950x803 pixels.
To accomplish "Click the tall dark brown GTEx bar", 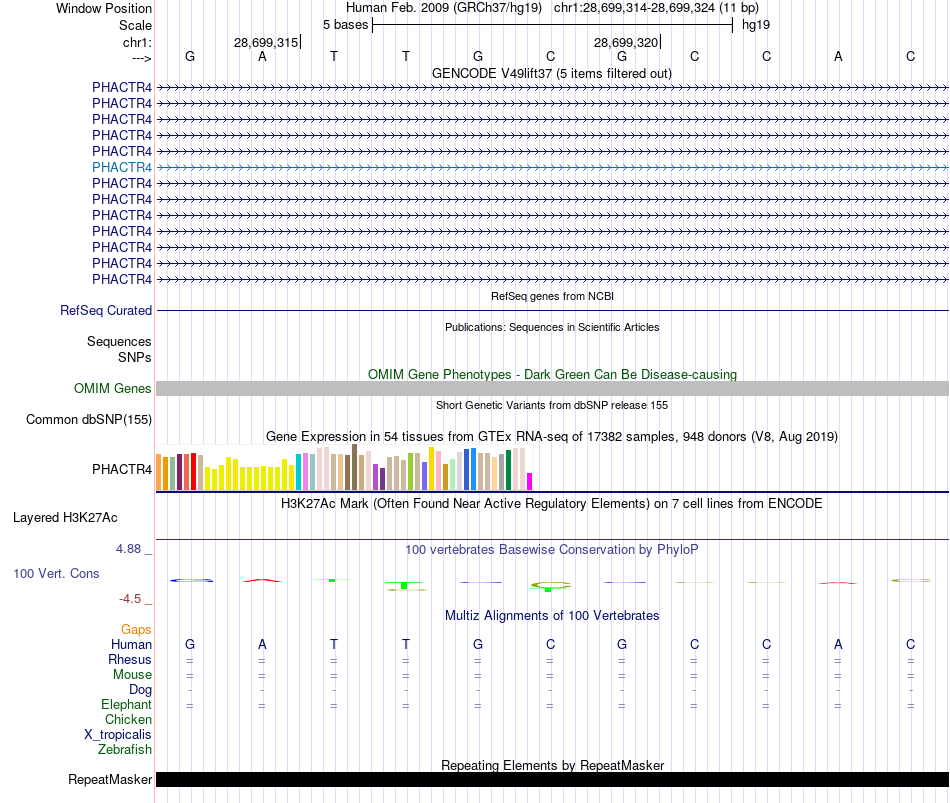I will point(354,467).
